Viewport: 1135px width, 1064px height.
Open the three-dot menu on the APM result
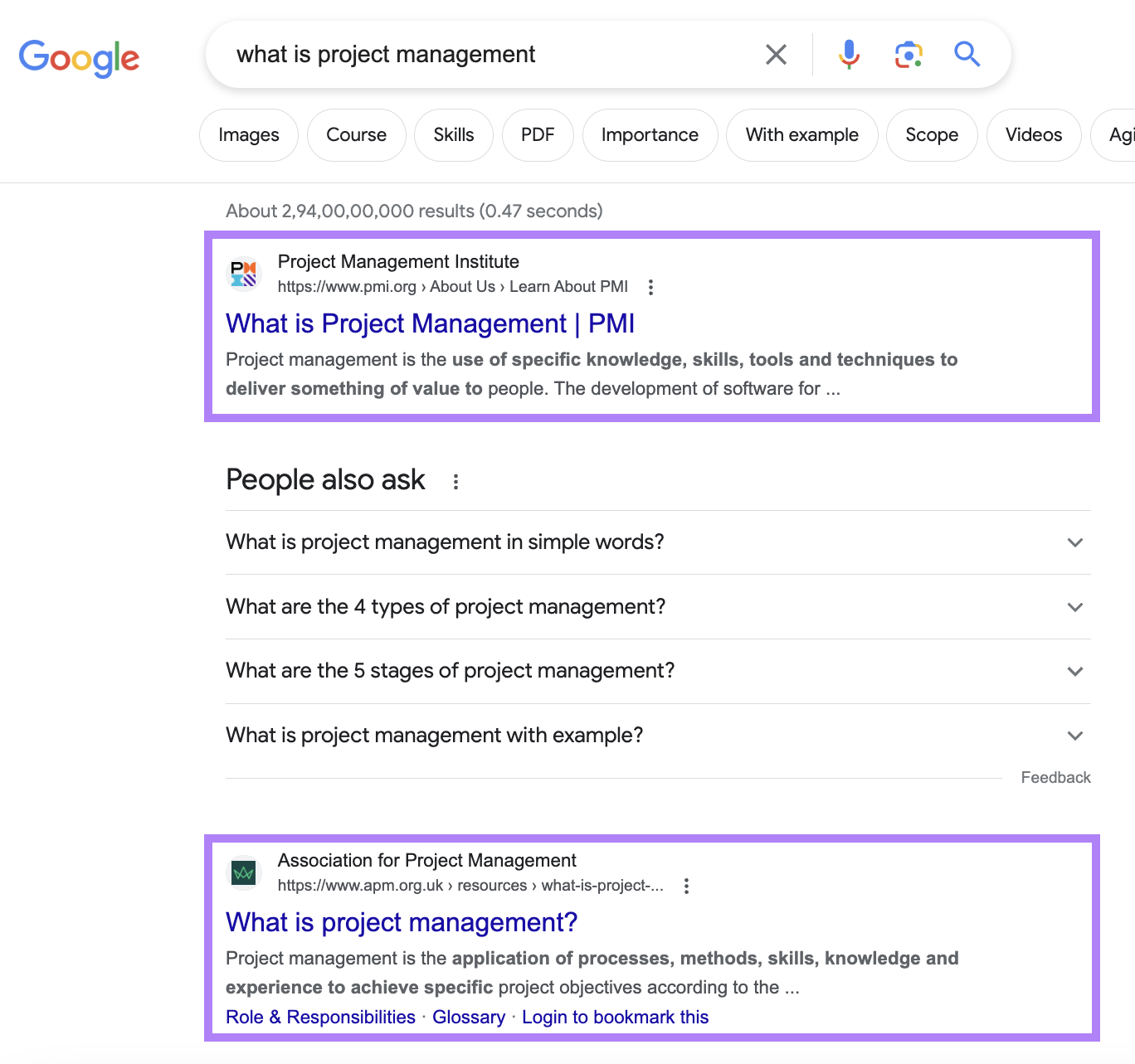point(686,886)
